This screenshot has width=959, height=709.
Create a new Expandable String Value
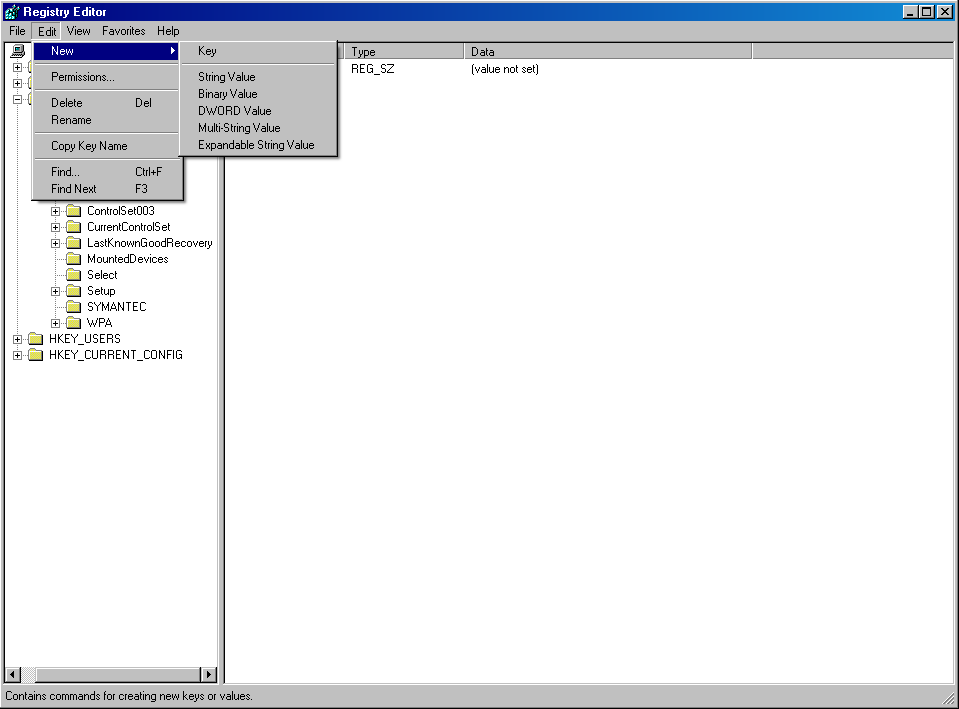(x=258, y=145)
